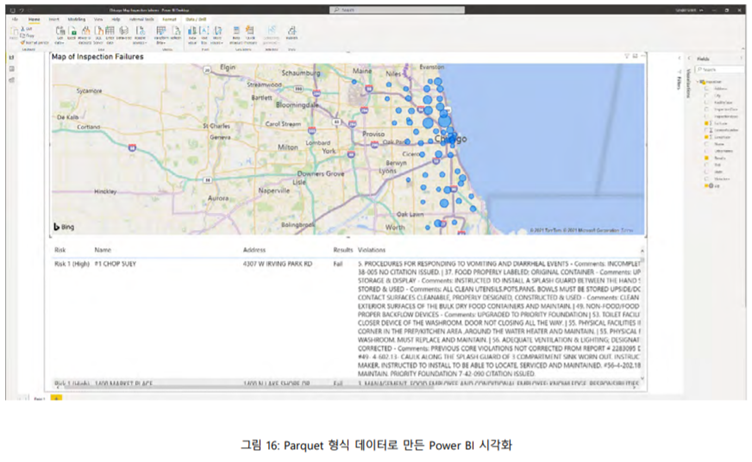
Task: Click the Search box in title bar
Action: [397, 10]
